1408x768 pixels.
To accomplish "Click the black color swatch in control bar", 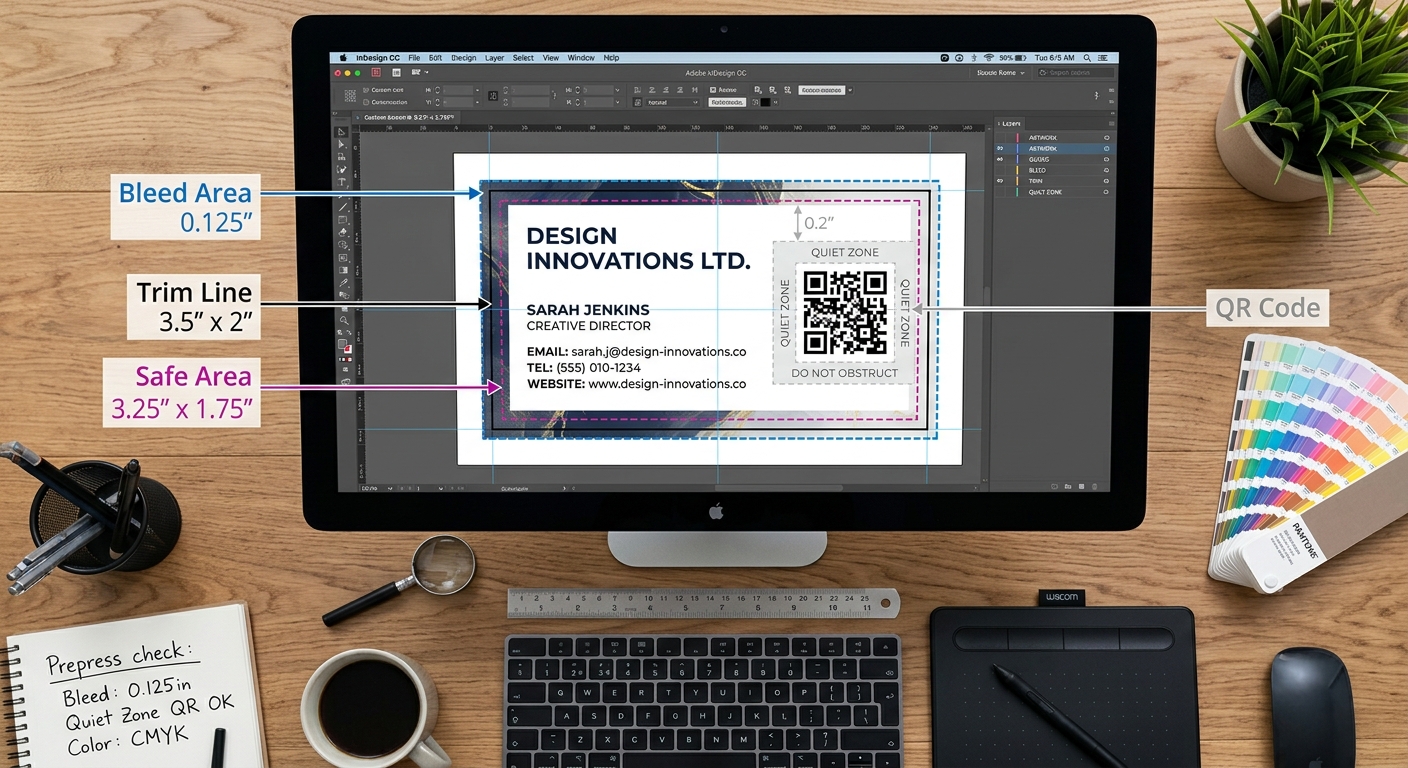I will click(x=765, y=102).
